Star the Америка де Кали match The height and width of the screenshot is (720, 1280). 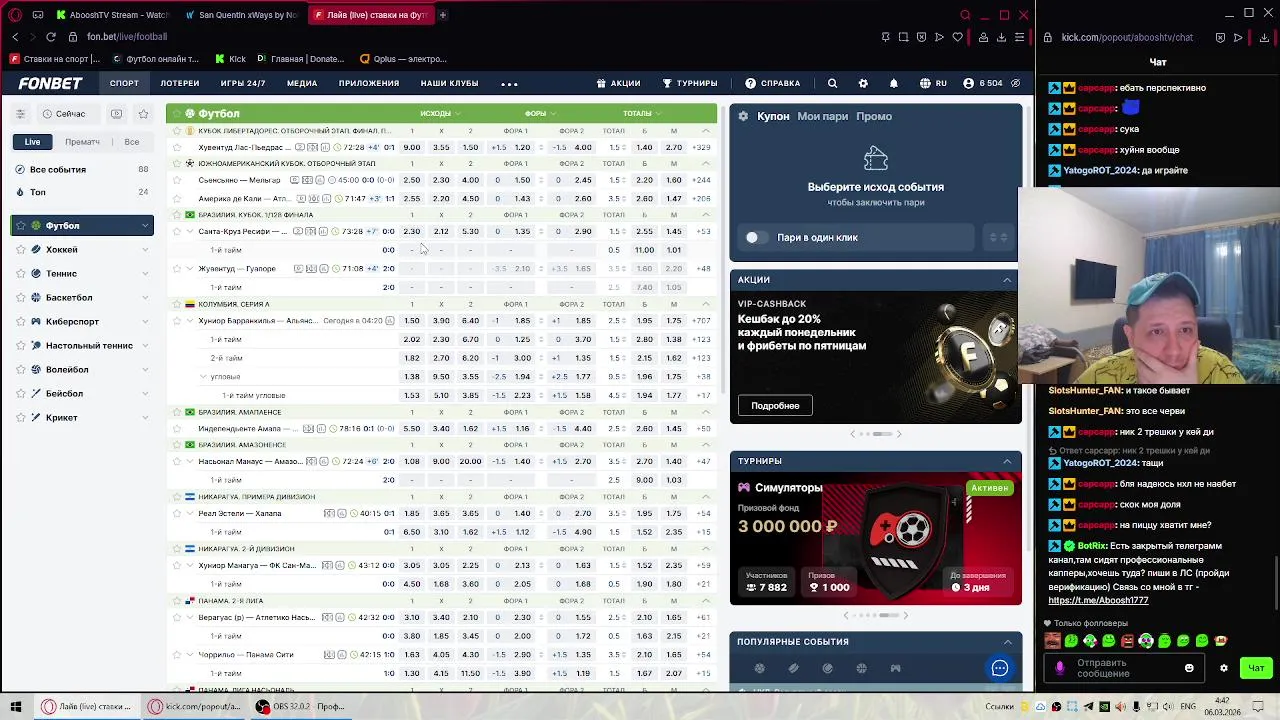pyautogui.click(x=177, y=198)
